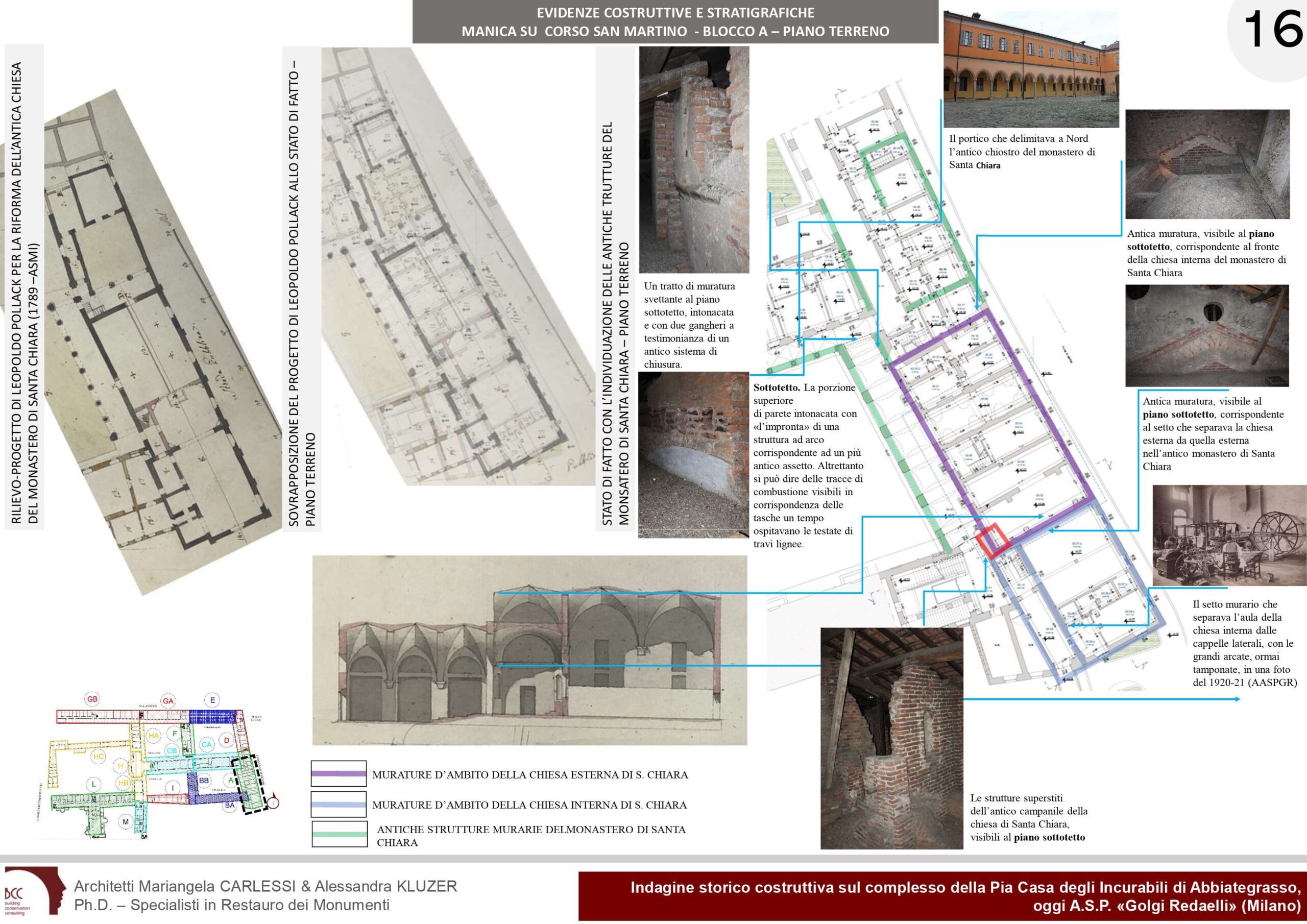1307x924 pixels.
Task: Open the 1920-21 sepia machinery photograph
Action: click(1229, 535)
